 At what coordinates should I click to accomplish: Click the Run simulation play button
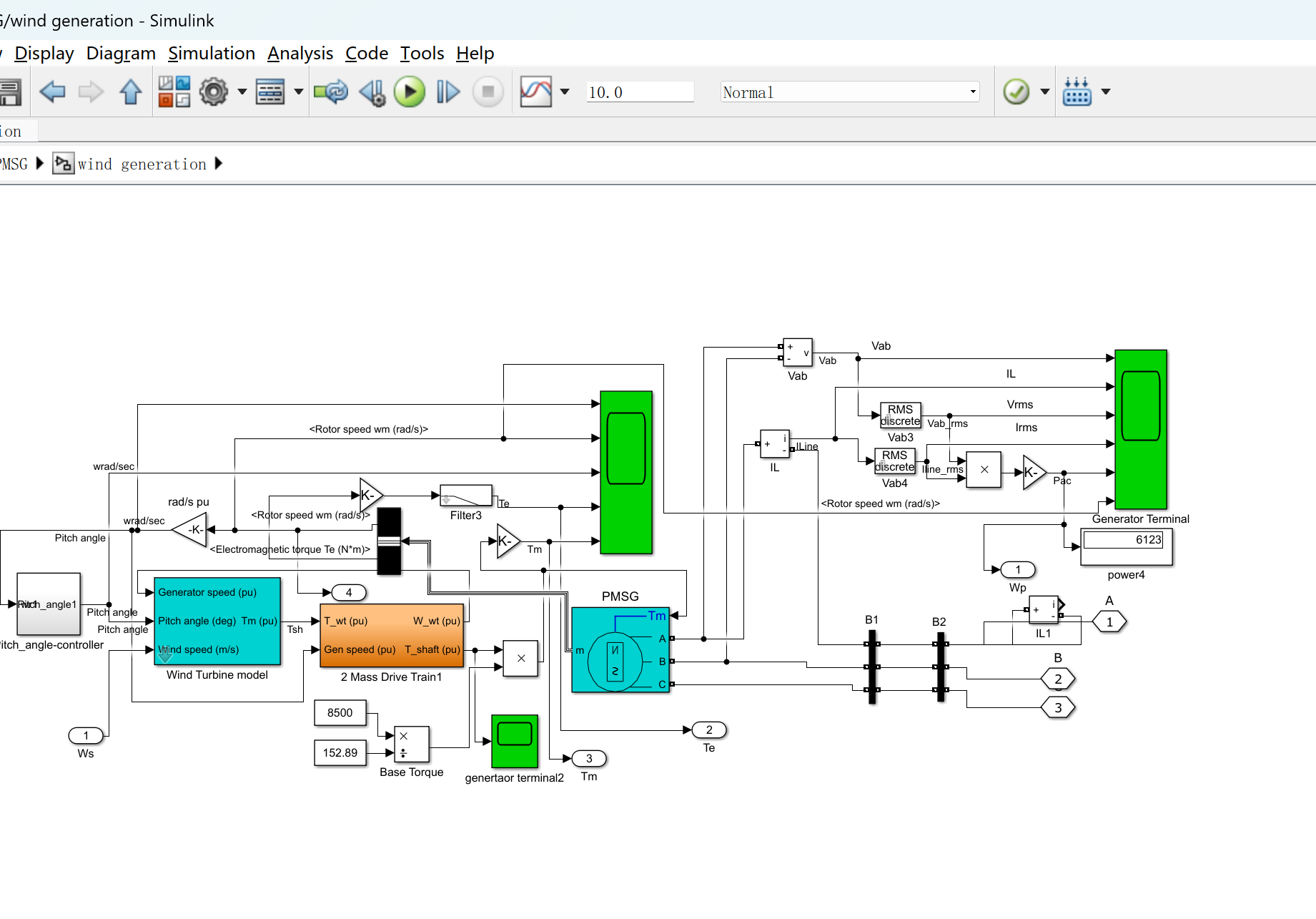[410, 92]
